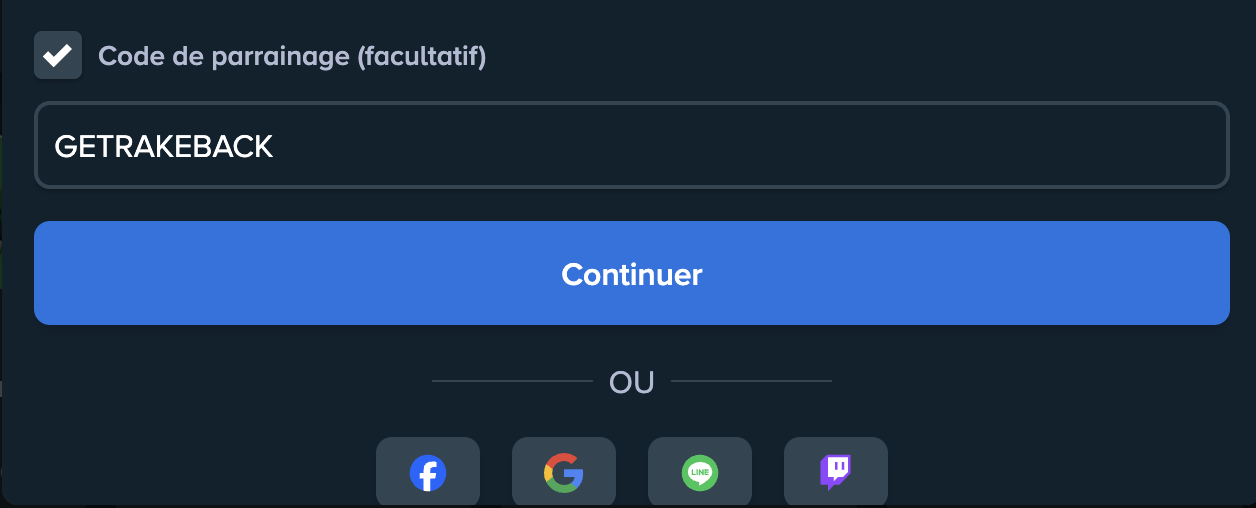
Task: Uncheck the Code de parrainage checkbox
Action: (58, 55)
